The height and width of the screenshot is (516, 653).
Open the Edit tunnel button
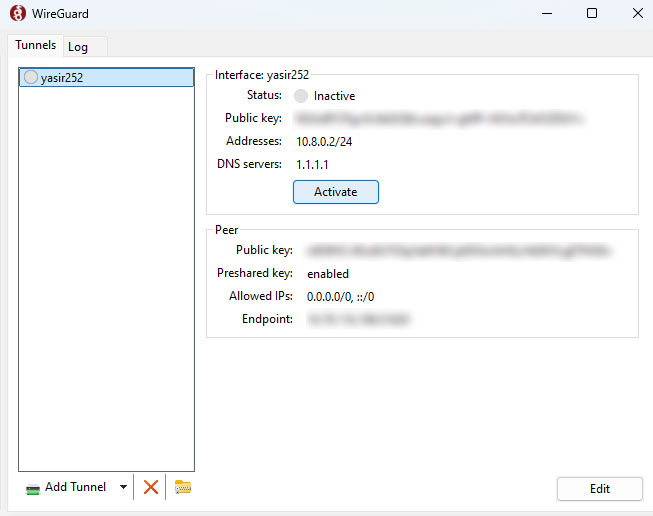click(600, 489)
